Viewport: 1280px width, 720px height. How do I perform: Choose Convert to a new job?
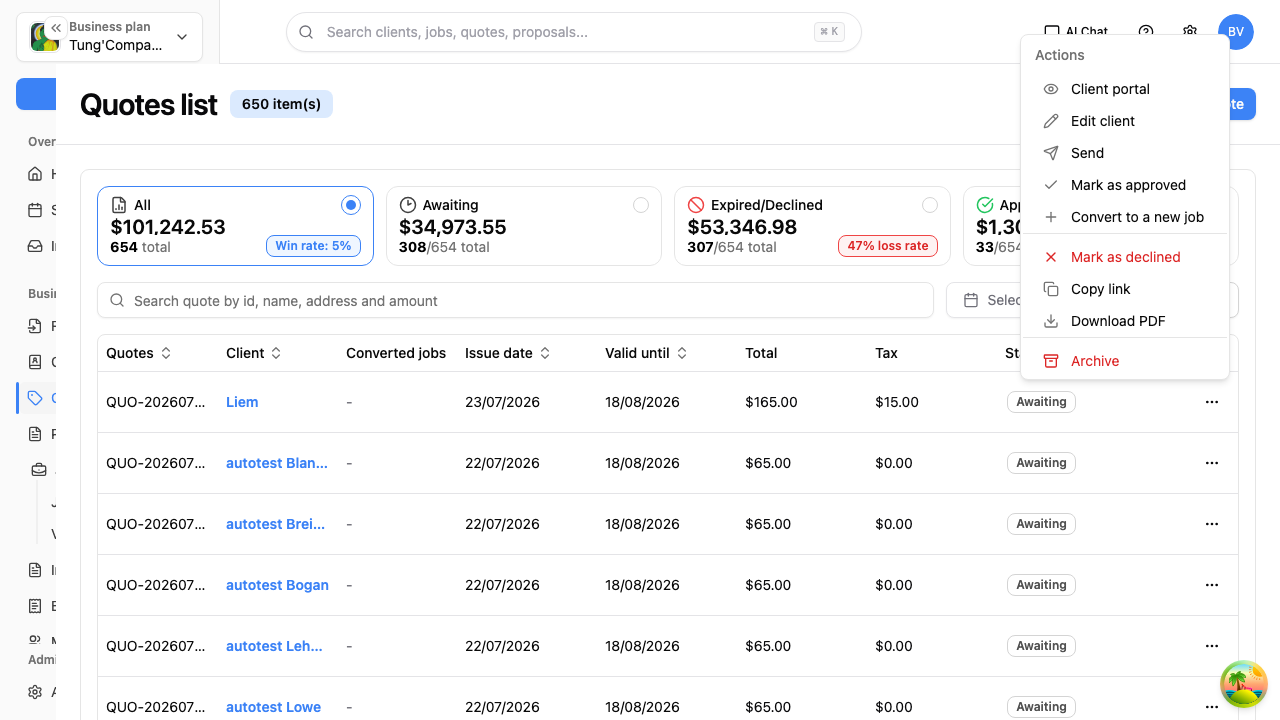[1125, 217]
